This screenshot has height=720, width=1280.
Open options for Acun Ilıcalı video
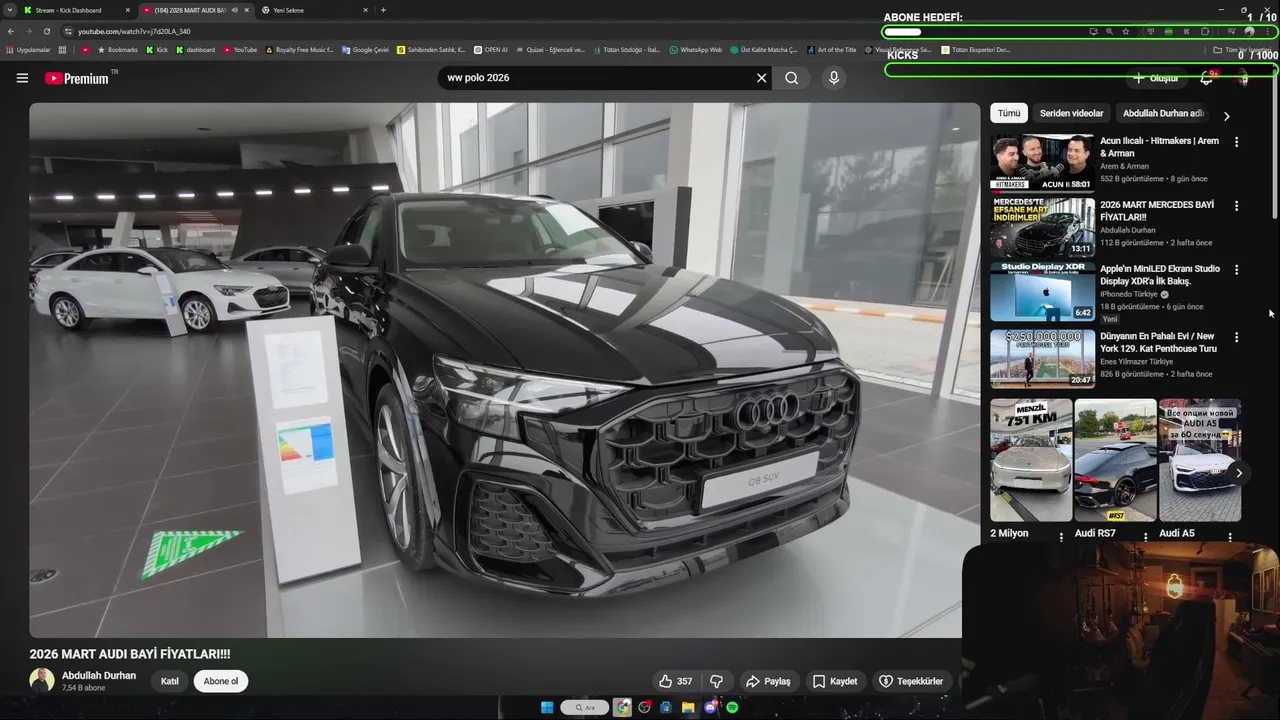[x=1236, y=142]
